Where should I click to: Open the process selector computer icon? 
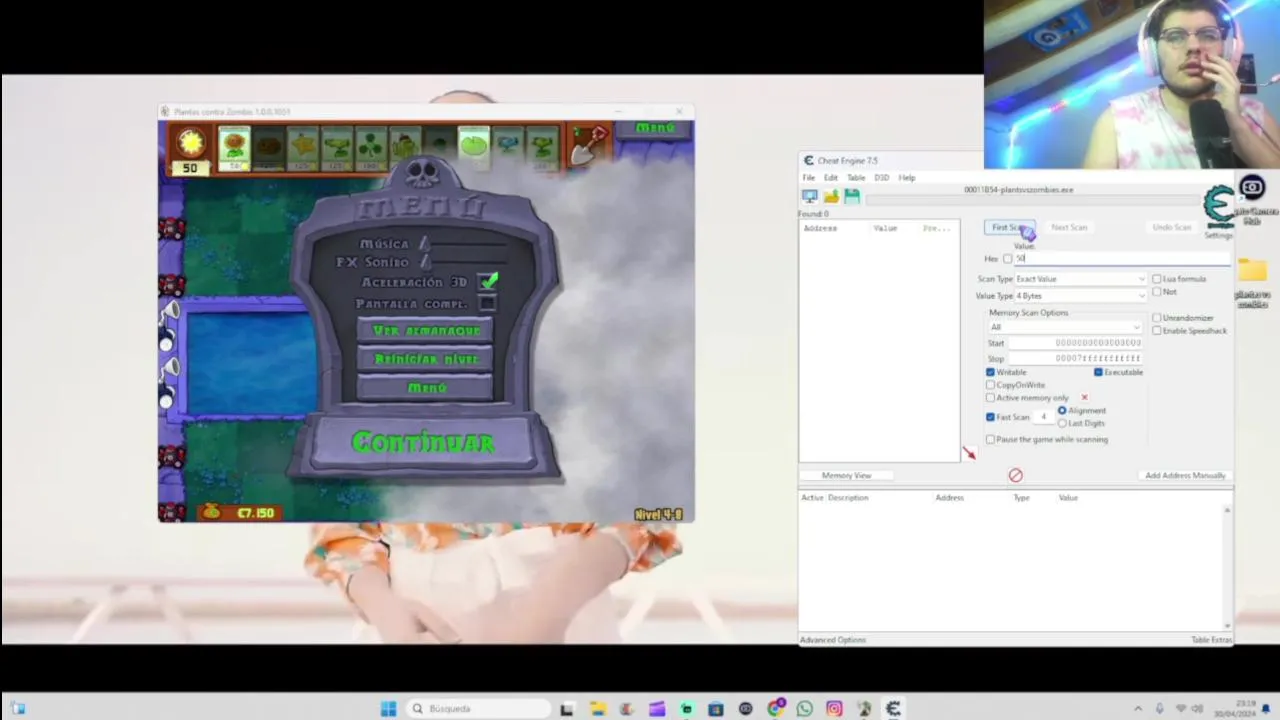[x=810, y=196]
